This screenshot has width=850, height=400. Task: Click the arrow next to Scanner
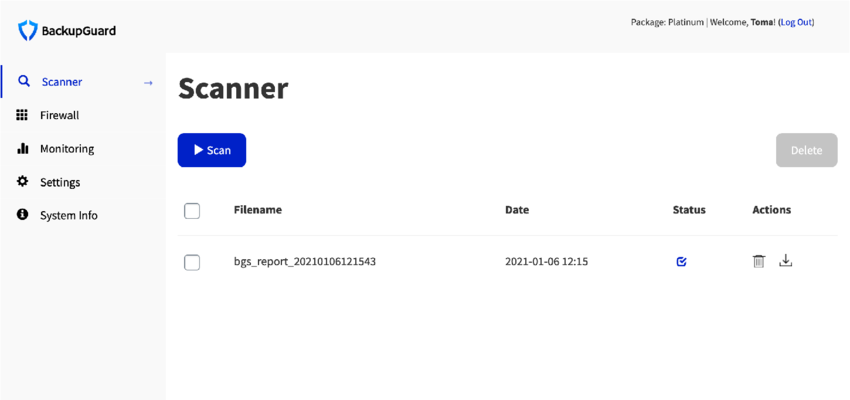click(148, 83)
